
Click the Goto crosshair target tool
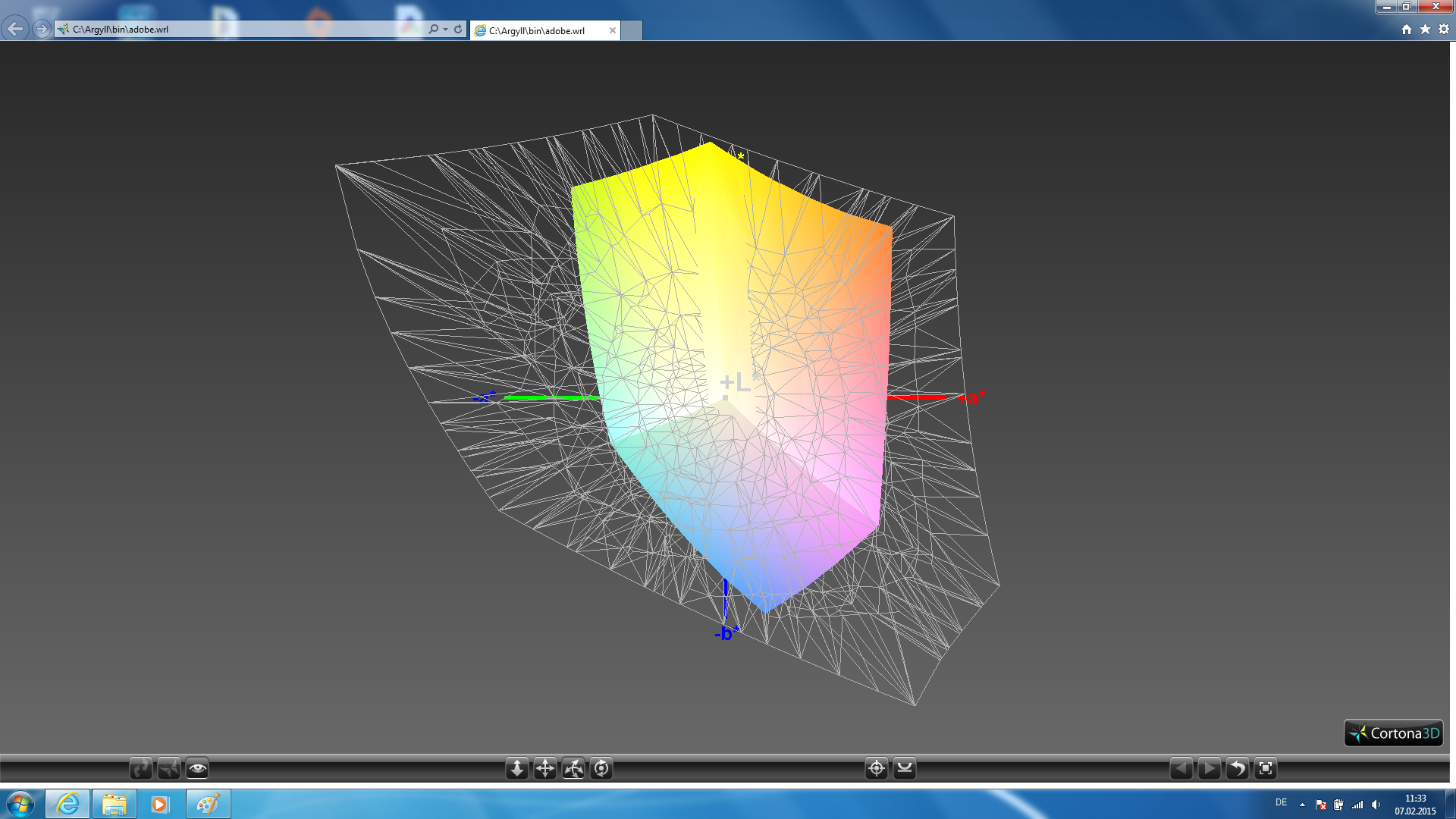pos(877,768)
